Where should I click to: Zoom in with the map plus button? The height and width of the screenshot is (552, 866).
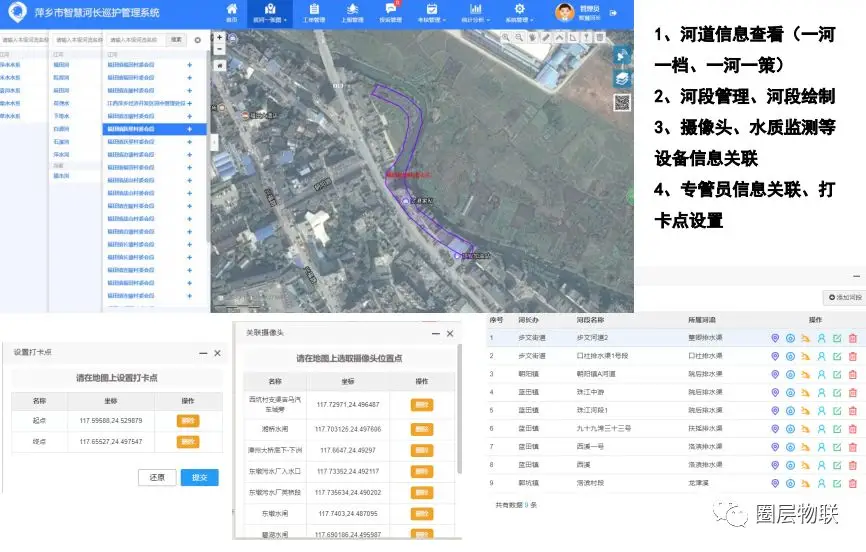pos(219,38)
